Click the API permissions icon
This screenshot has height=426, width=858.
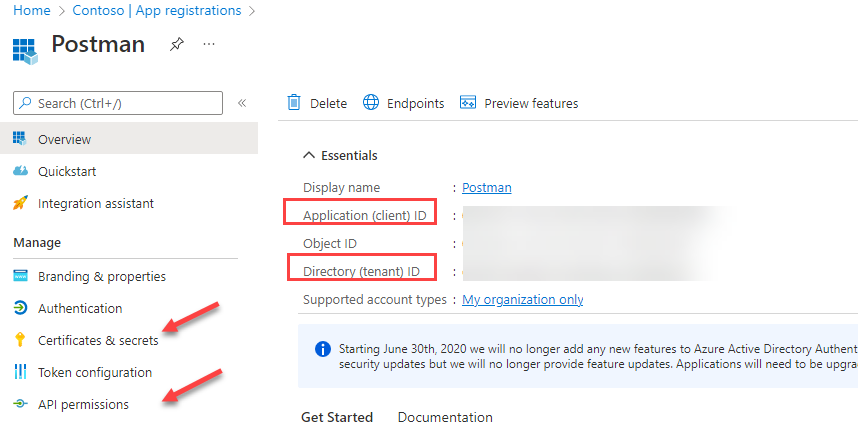20,404
